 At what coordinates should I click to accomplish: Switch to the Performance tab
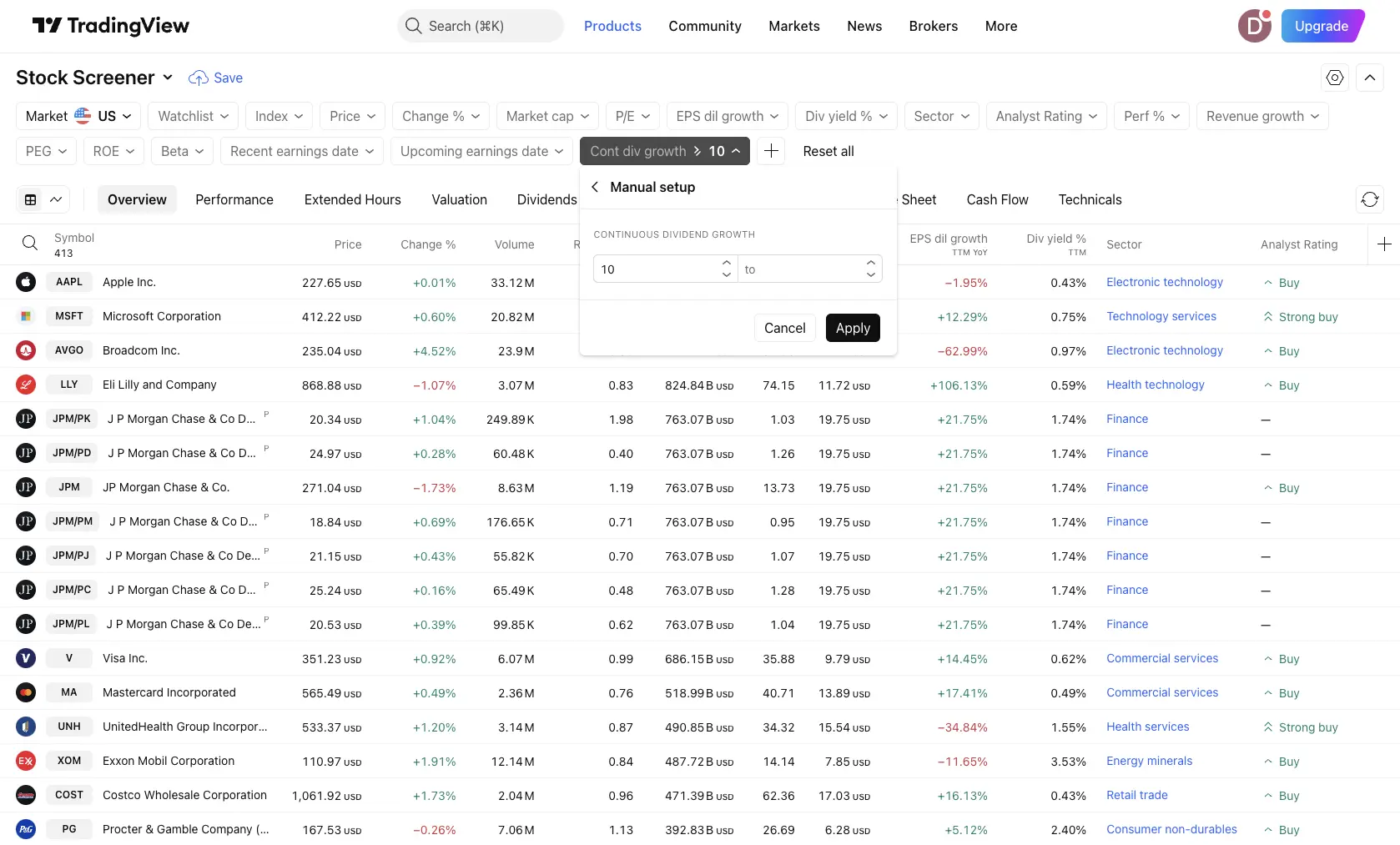point(234,199)
